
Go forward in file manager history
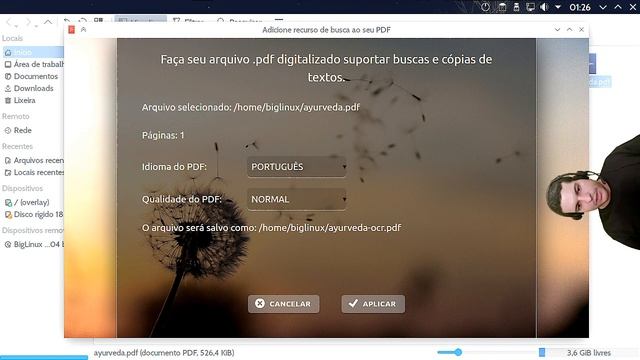pyautogui.click(x=29, y=22)
